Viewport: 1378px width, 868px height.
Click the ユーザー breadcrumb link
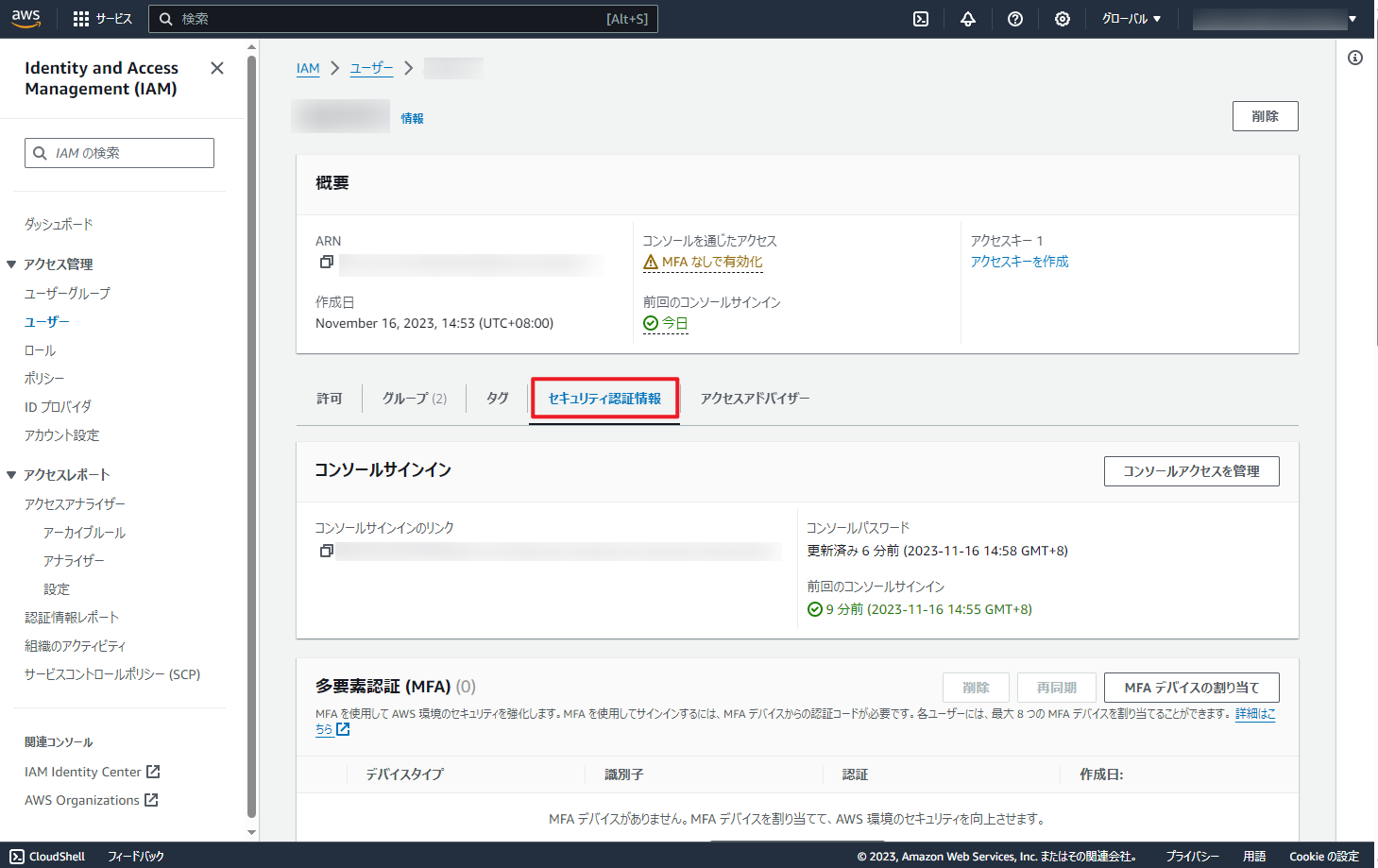[371, 68]
